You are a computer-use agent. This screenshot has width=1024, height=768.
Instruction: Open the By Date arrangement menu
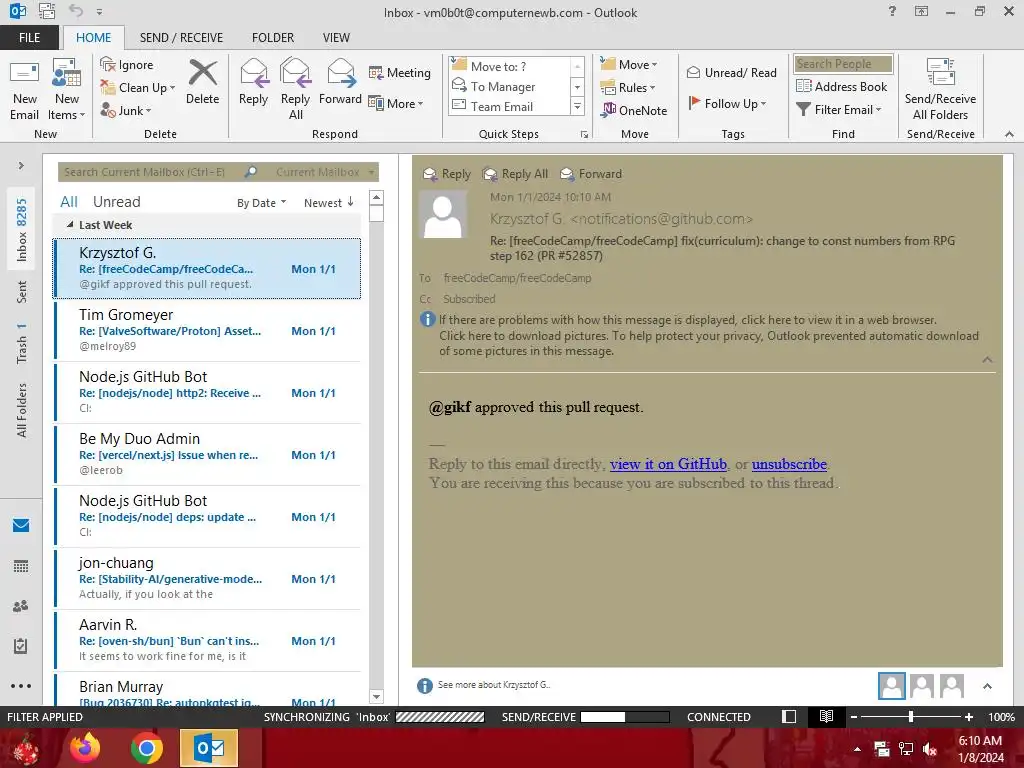(x=261, y=202)
